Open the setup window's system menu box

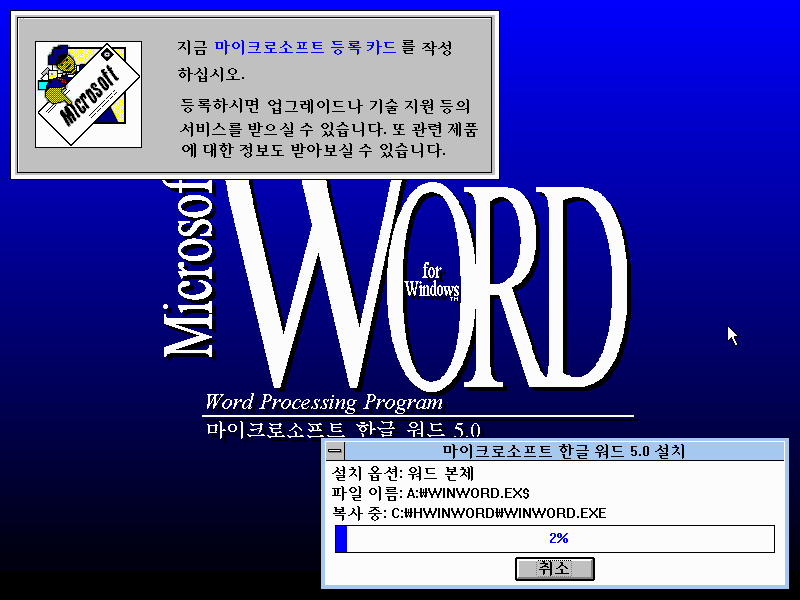tap(335, 451)
